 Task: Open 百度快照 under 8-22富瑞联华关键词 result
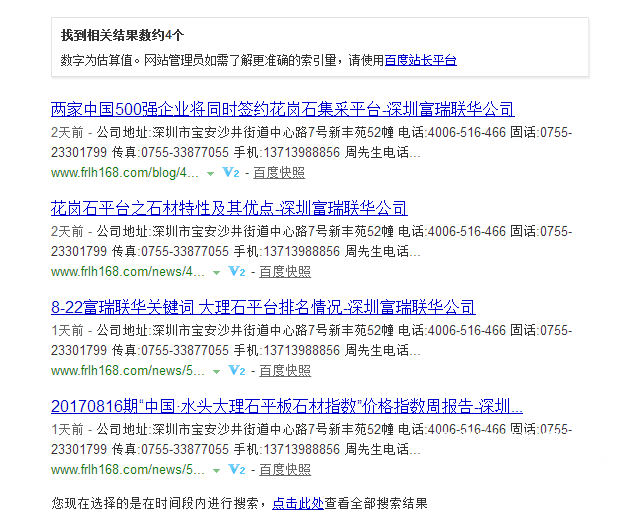pyautogui.click(x=285, y=371)
